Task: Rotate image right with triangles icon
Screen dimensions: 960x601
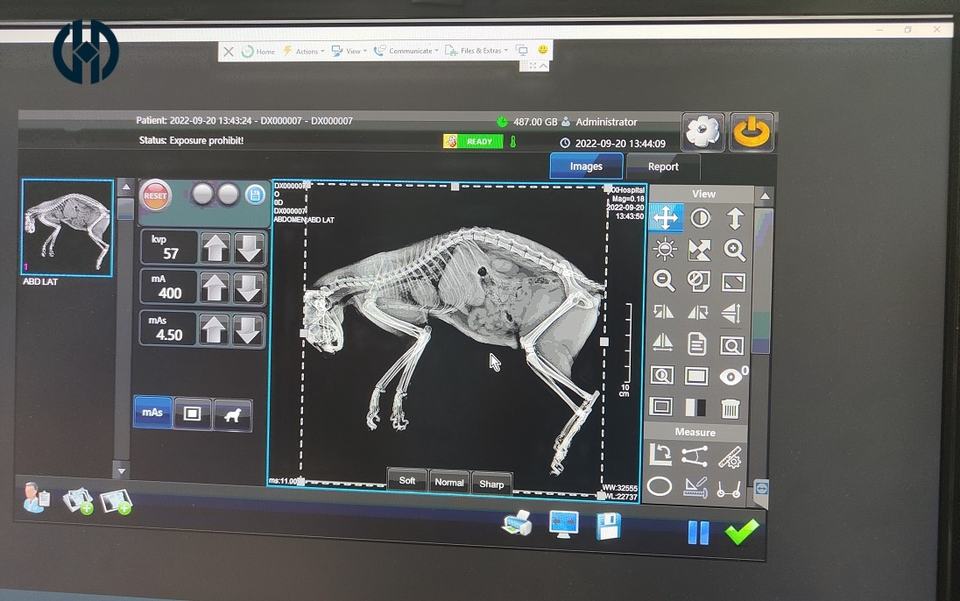Action: coord(697,313)
